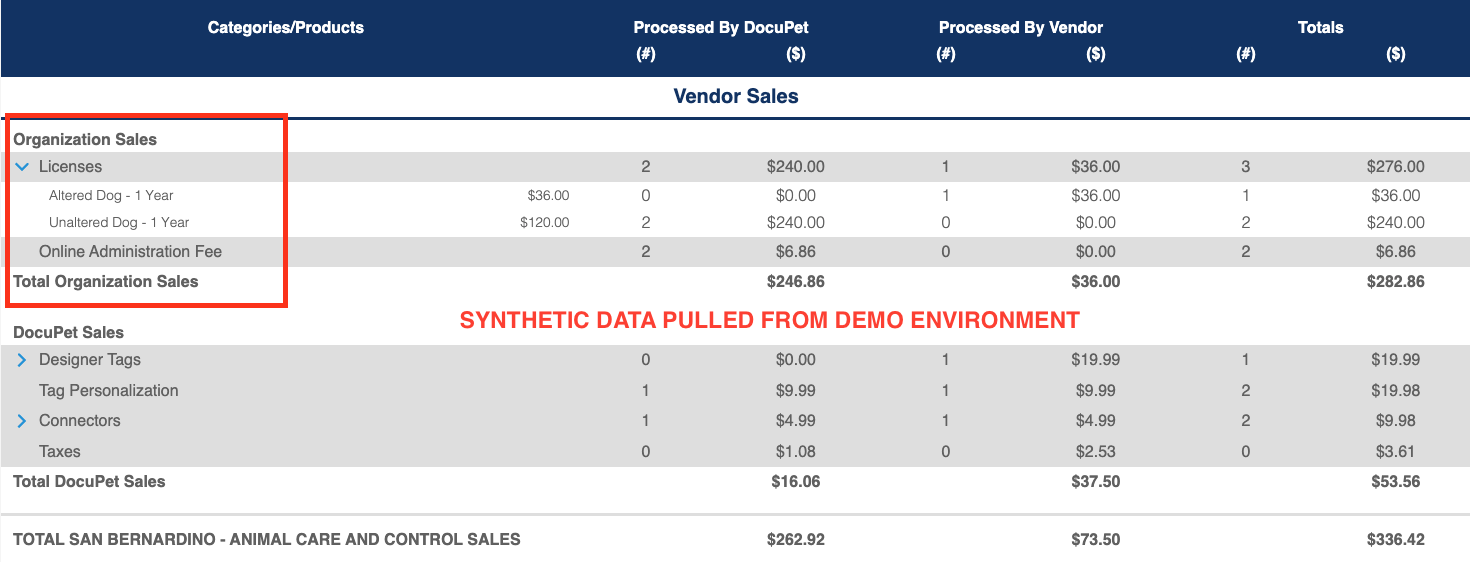The height and width of the screenshot is (562, 1470).
Task: Click the $262.92 grand total amount
Action: (x=796, y=540)
